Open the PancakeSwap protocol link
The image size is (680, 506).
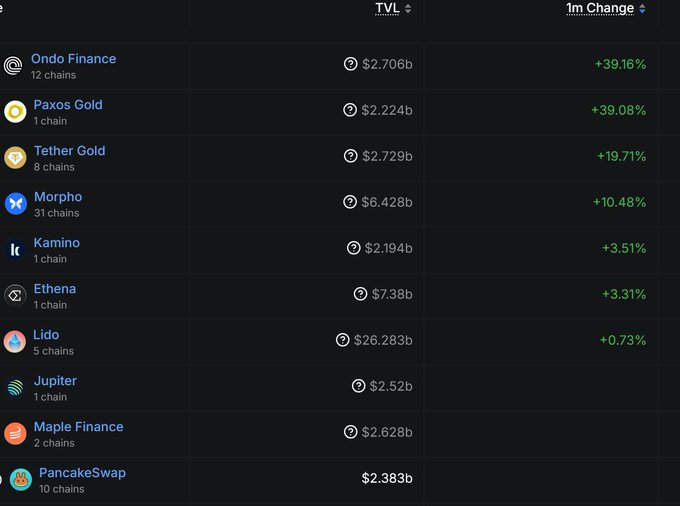[x=82, y=473]
